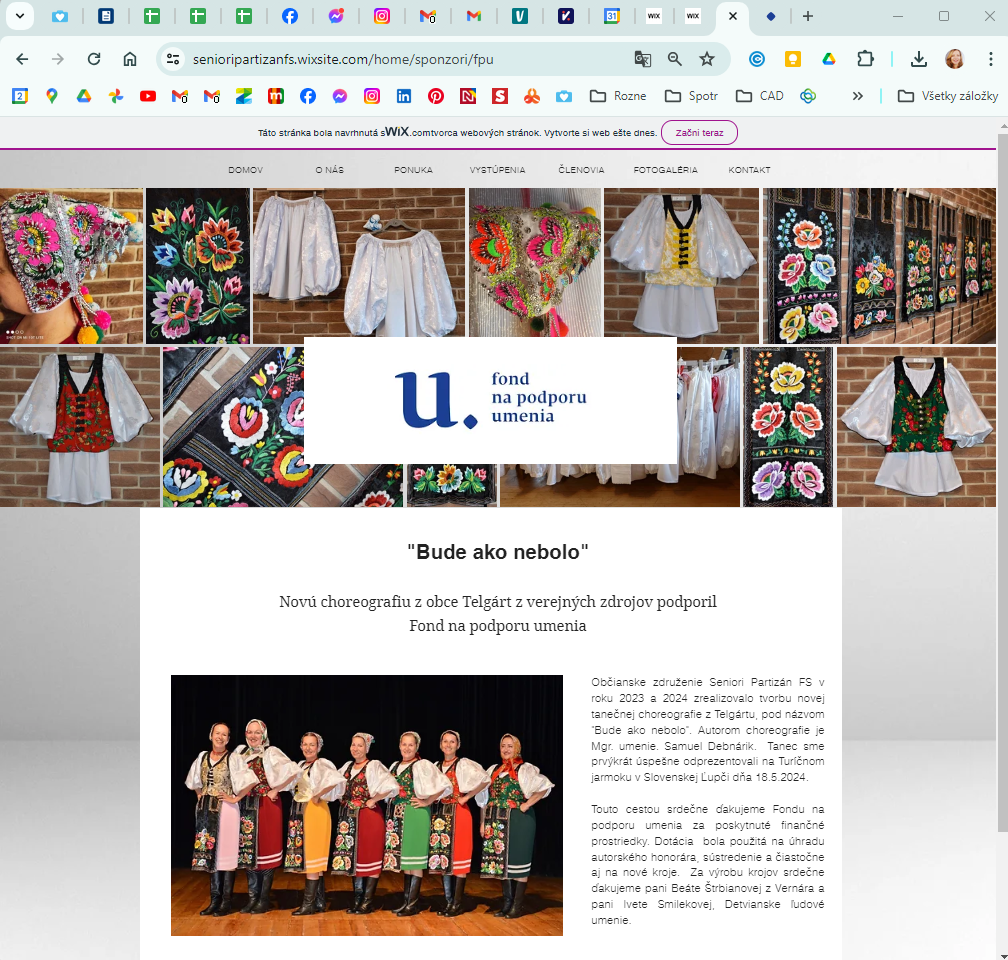Reload the current page
The height and width of the screenshot is (960, 1008).
click(x=94, y=59)
